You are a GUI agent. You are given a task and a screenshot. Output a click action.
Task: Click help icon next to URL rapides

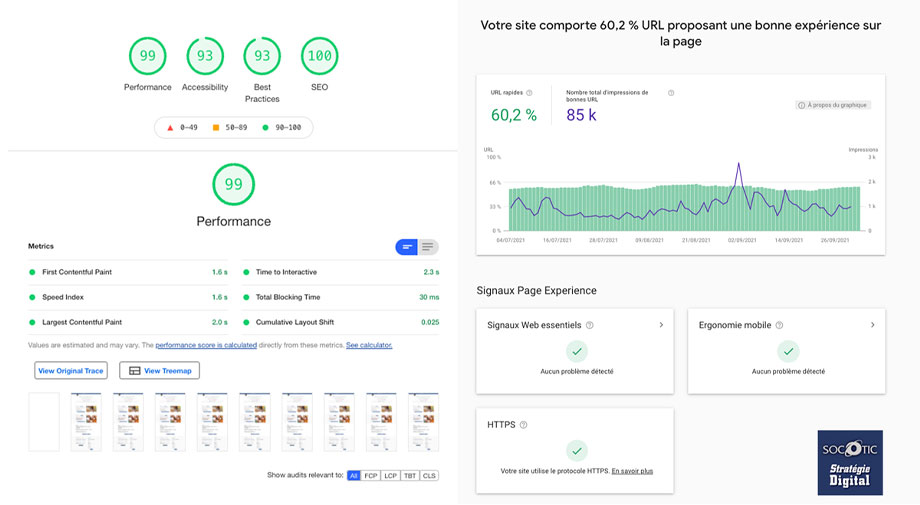[x=529, y=93]
